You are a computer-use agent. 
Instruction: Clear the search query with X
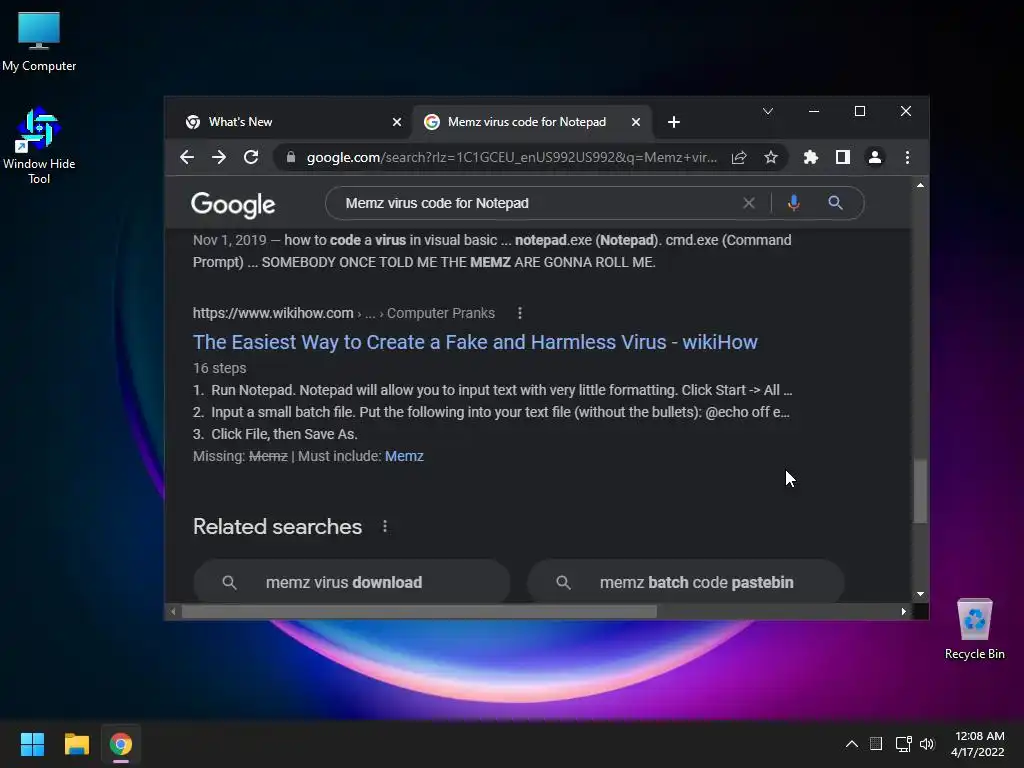(x=749, y=203)
